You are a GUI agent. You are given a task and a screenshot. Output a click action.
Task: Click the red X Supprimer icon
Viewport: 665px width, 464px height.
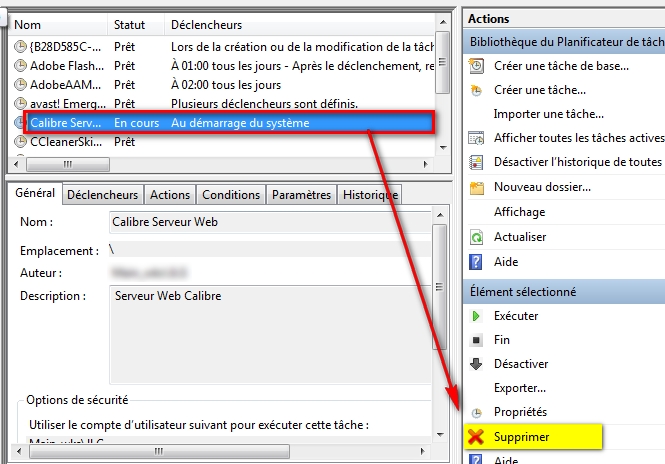pyautogui.click(x=476, y=437)
